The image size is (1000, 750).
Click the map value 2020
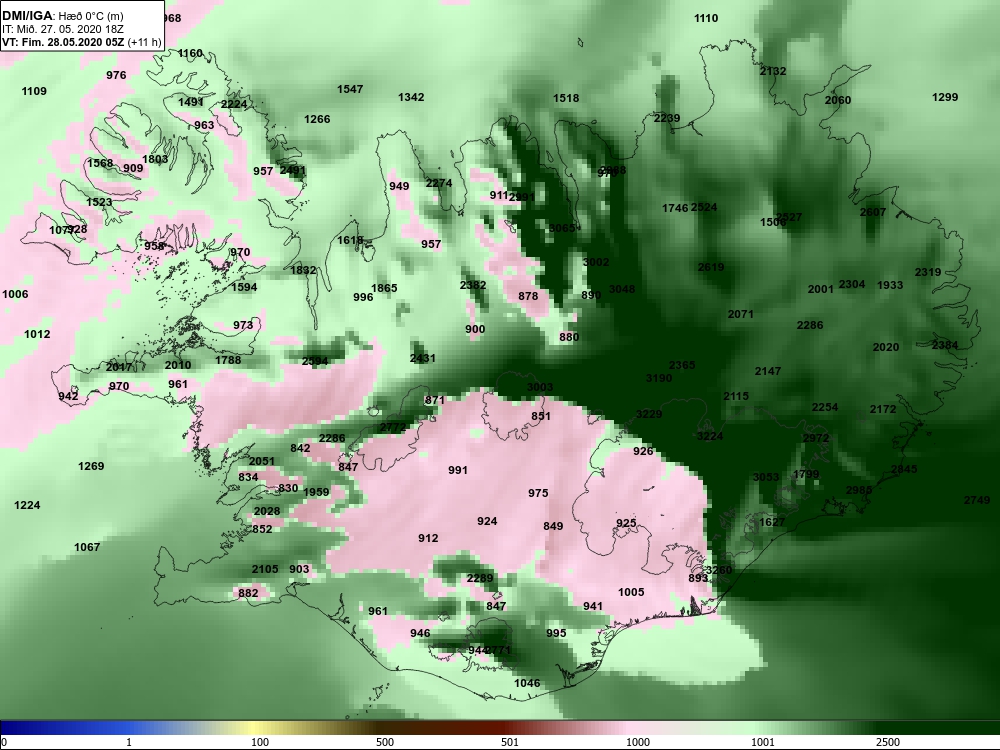(886, 348)
